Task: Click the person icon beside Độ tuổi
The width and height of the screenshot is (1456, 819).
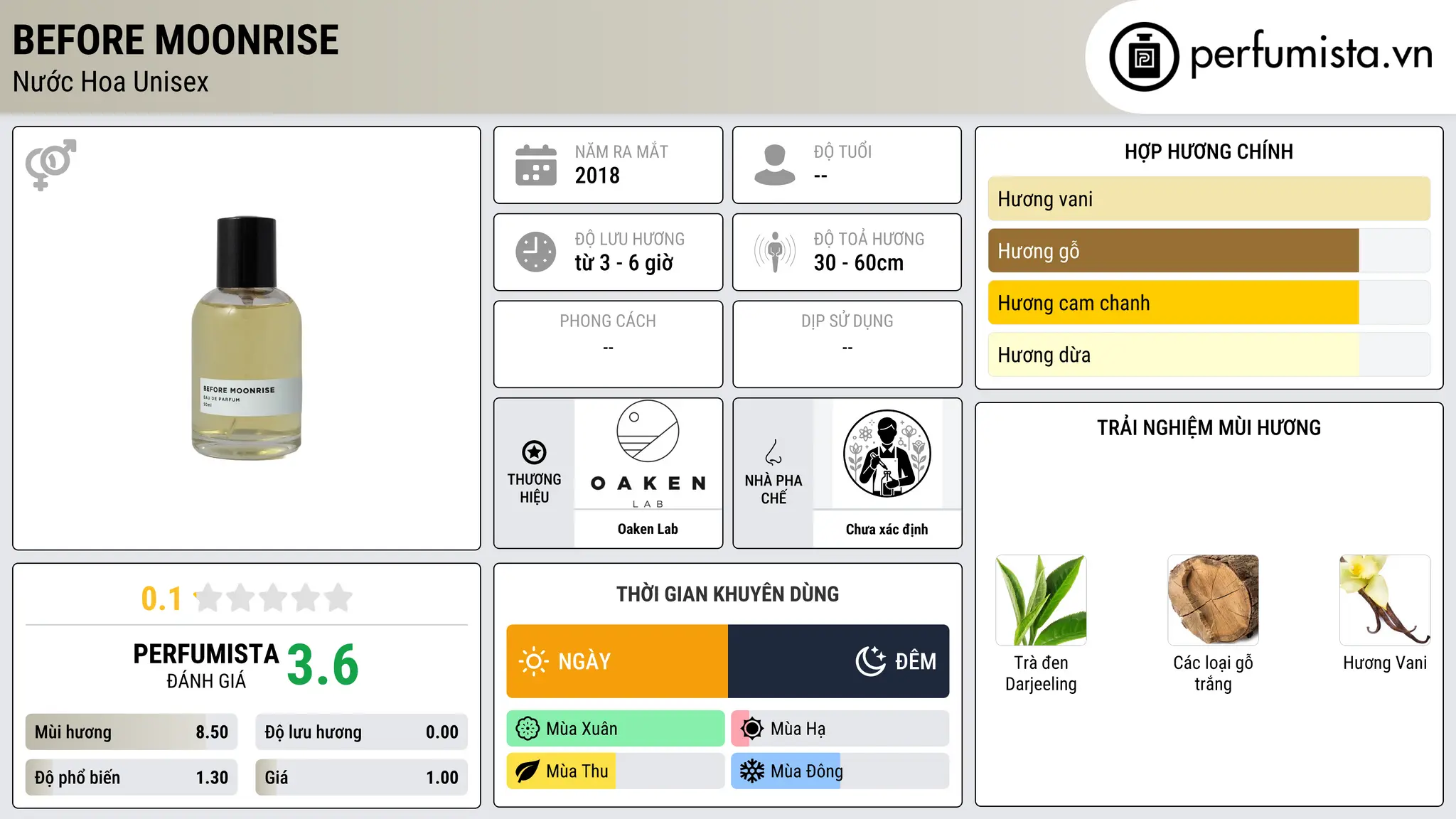Action: pos(775,165)
